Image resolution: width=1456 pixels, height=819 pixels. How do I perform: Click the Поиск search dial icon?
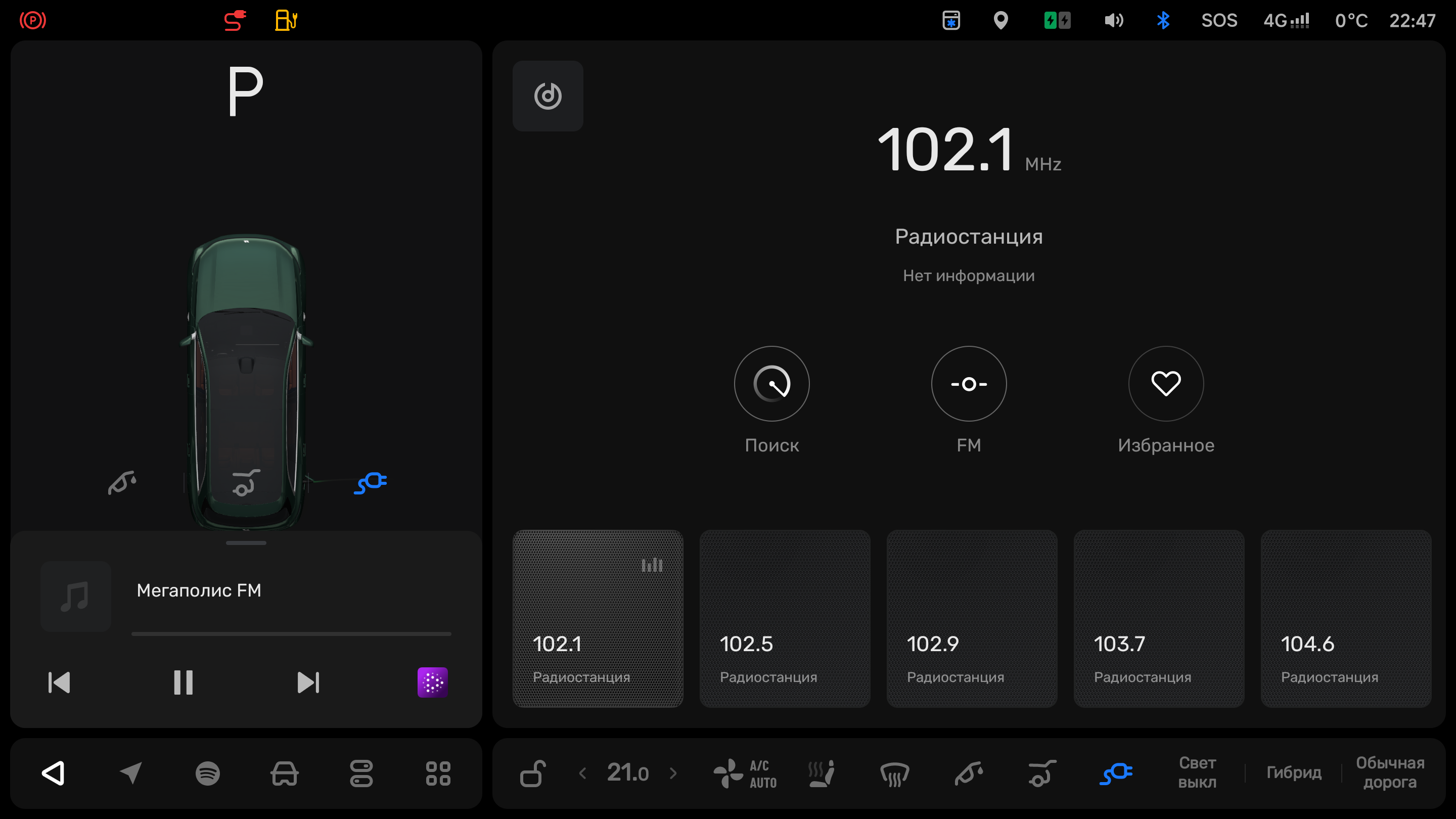[771, 384]
